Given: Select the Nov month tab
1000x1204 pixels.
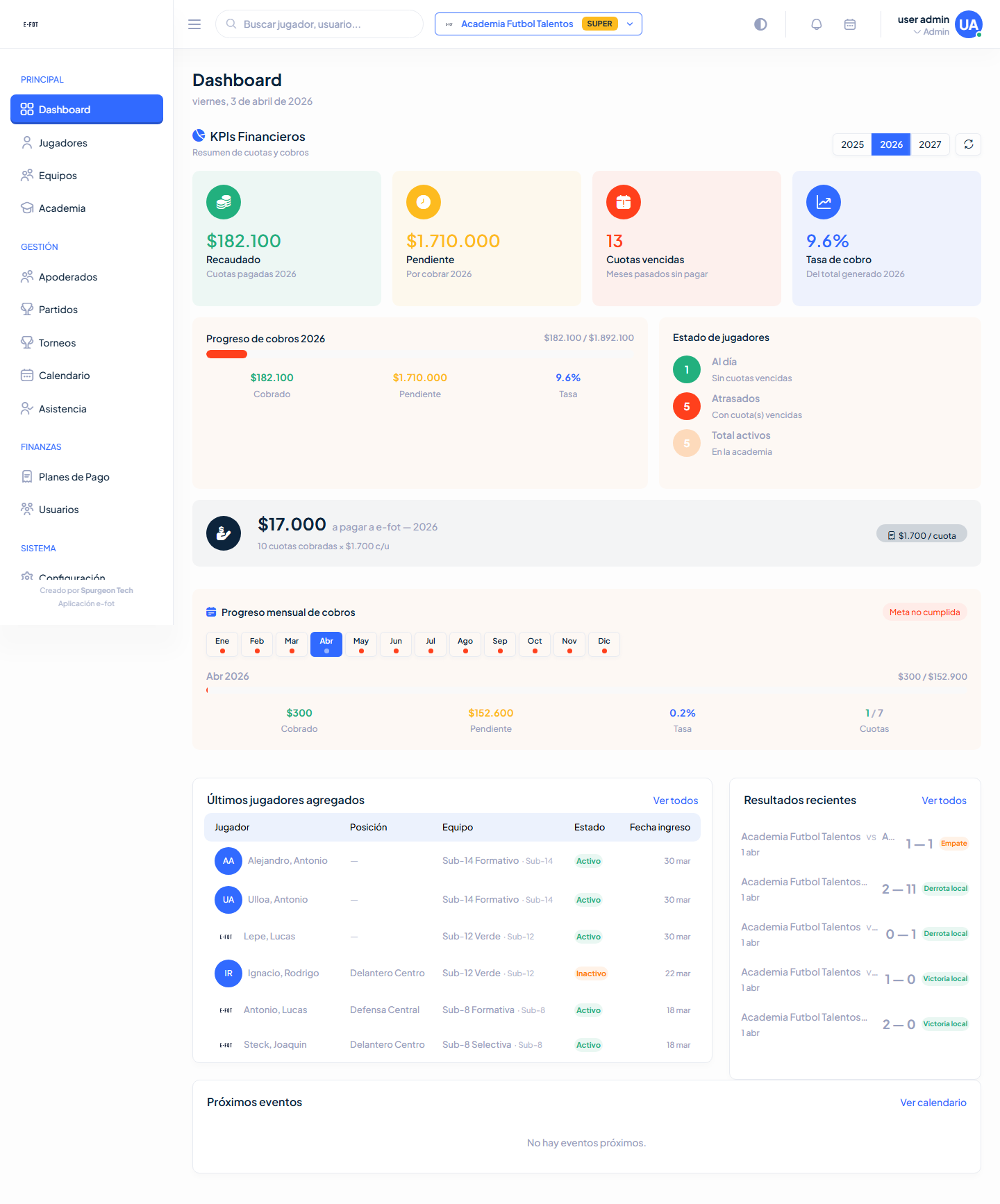Looking at the screenshot, I should coord(569,644).
